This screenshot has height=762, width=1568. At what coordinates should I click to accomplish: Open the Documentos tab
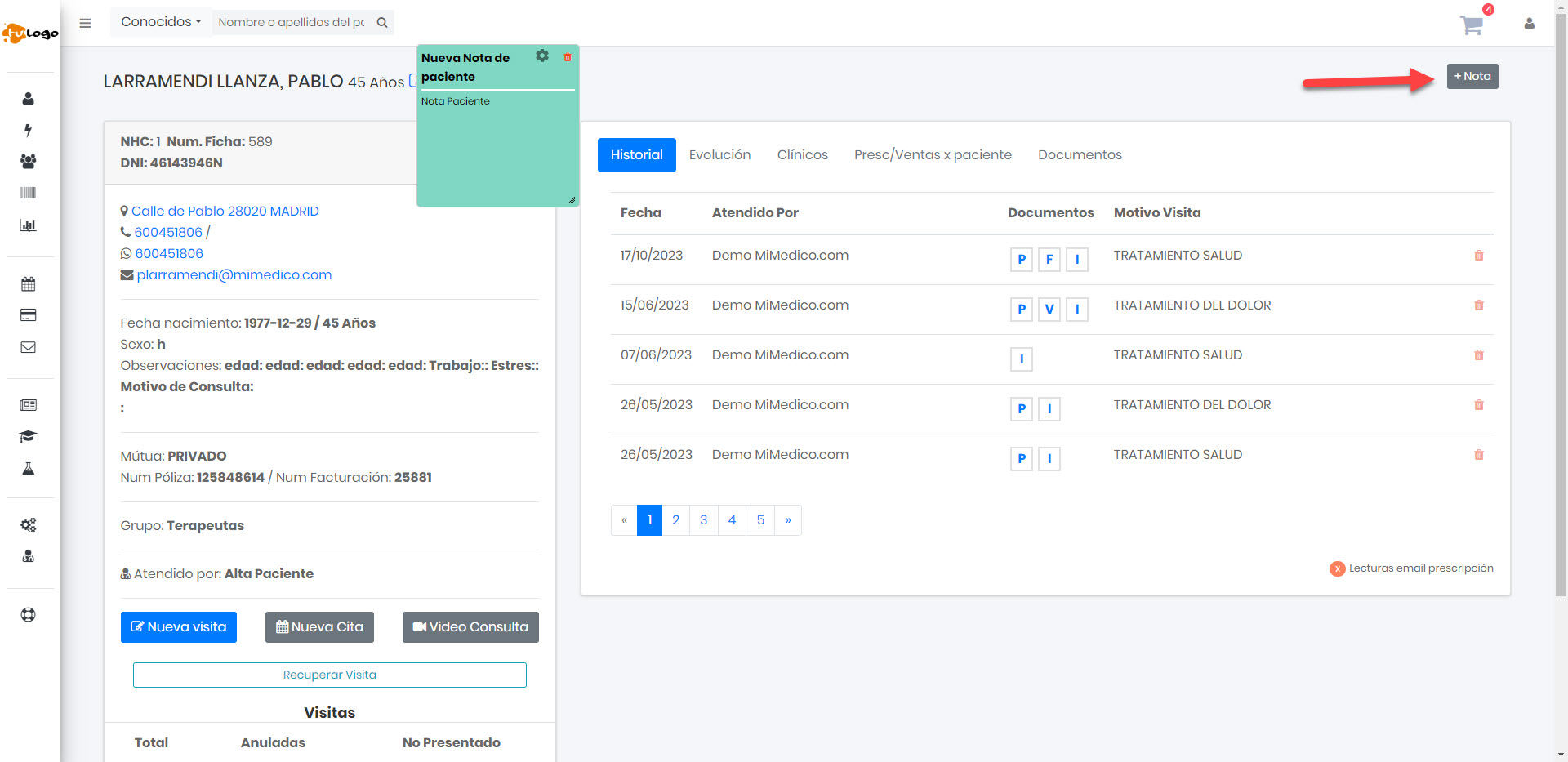pos(1080,155)
